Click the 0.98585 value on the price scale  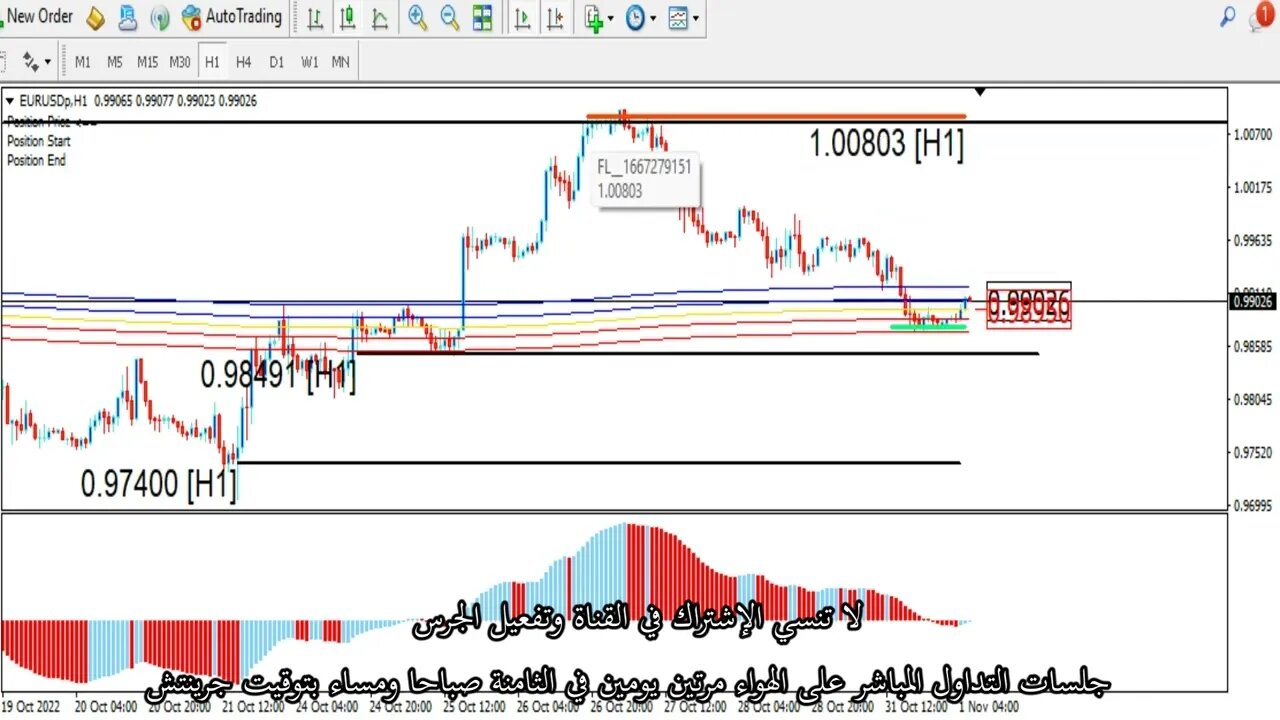click(1252, 346)
